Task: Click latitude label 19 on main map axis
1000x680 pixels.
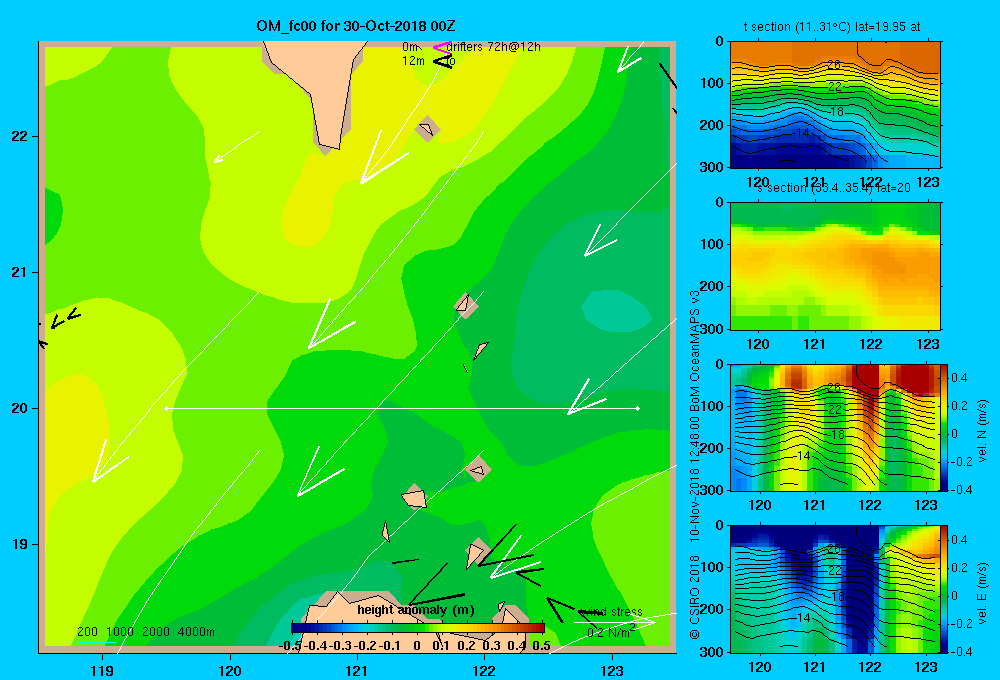Action: coord(20,544)
